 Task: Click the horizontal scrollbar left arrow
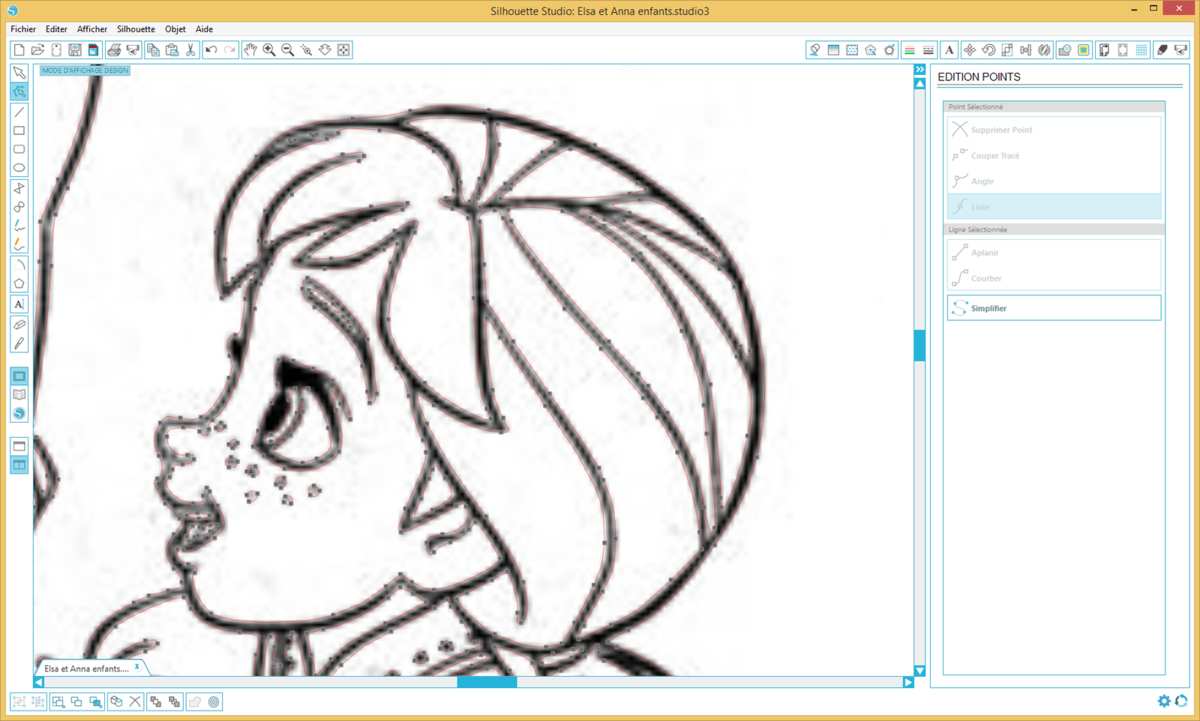(39, 682)
